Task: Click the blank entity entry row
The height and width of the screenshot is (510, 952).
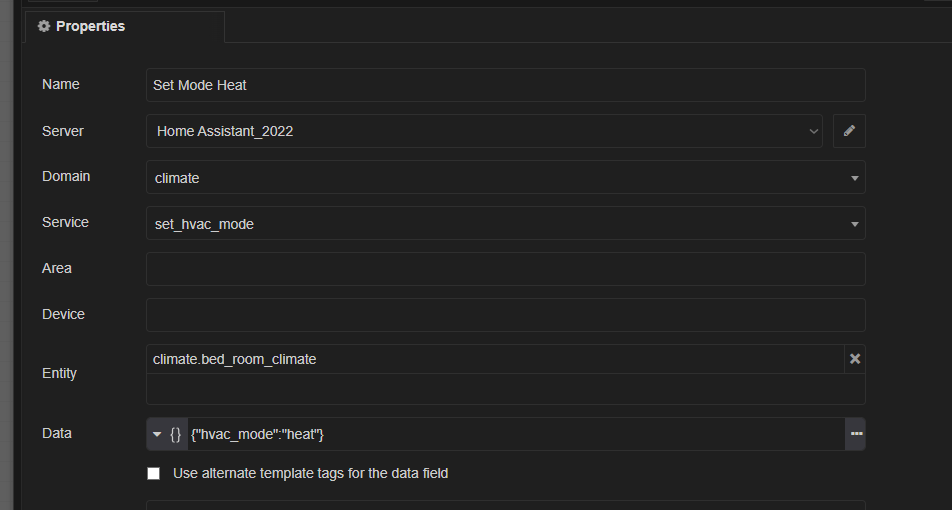Action: (x=506, y=389)
